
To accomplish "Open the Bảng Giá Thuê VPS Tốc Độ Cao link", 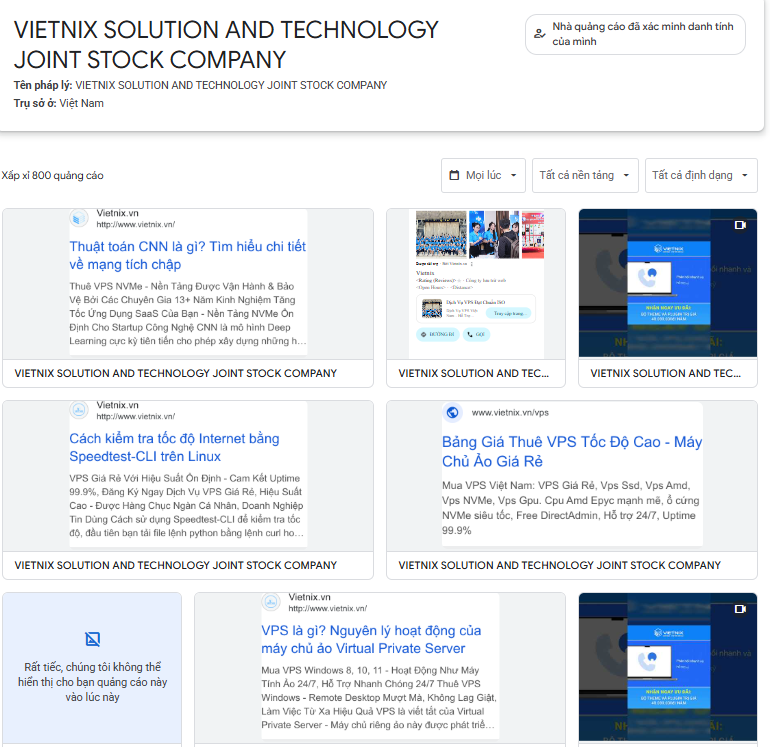I will 572,451.
